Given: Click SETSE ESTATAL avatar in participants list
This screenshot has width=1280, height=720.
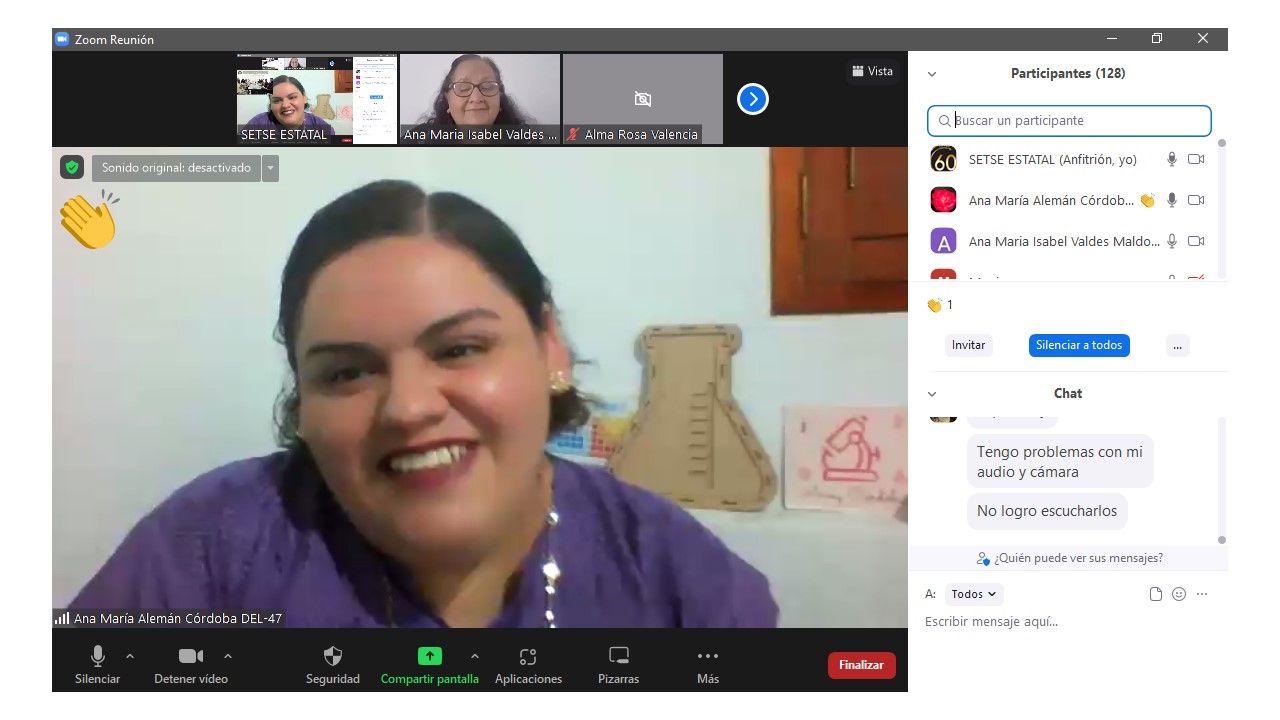Looking at the screenshot, I should 943,159.
